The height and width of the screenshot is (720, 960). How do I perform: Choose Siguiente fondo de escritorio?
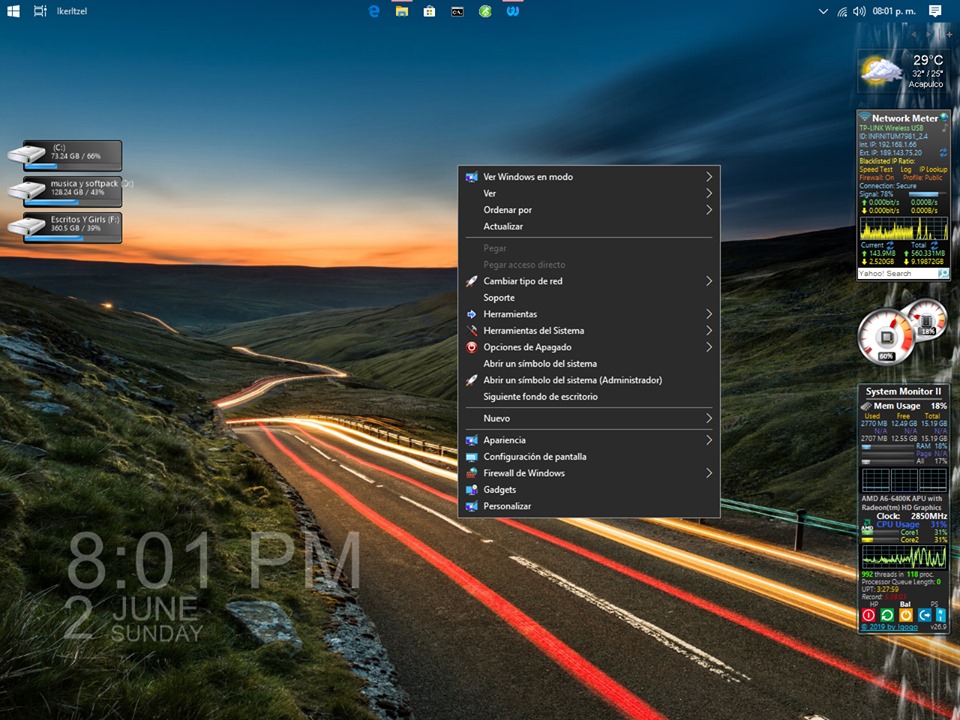click(x=588, y=397)
